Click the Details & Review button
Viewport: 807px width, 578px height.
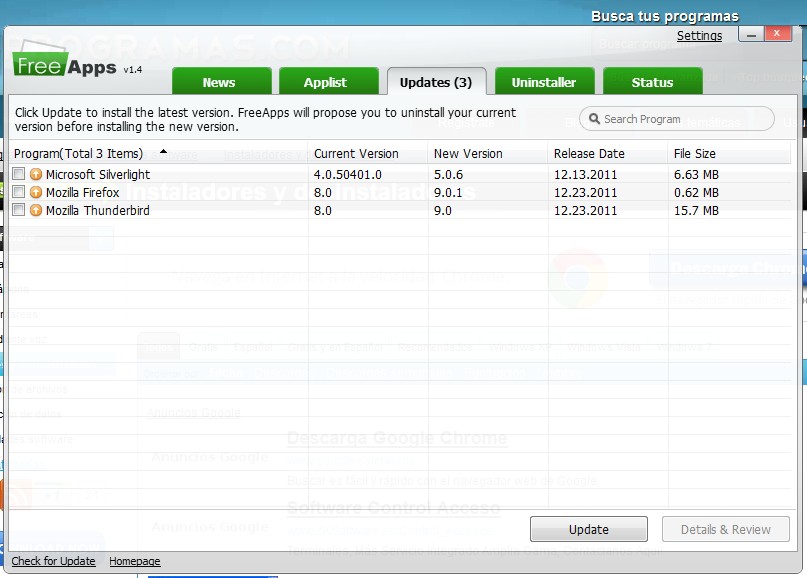(x=726, y=529)
